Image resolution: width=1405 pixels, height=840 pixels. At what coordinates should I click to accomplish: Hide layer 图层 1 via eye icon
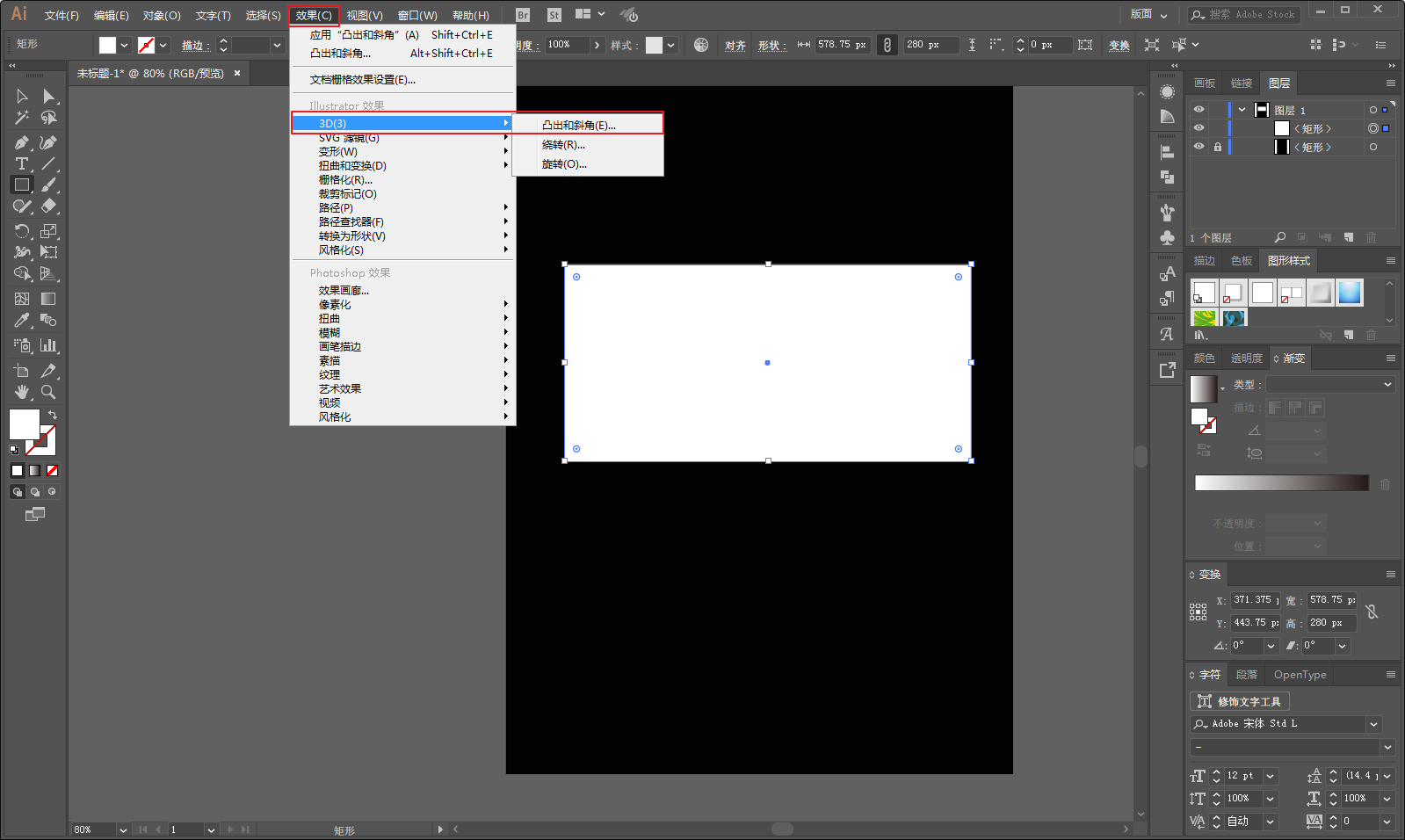pyautogui.click(x=1199, y=110)
